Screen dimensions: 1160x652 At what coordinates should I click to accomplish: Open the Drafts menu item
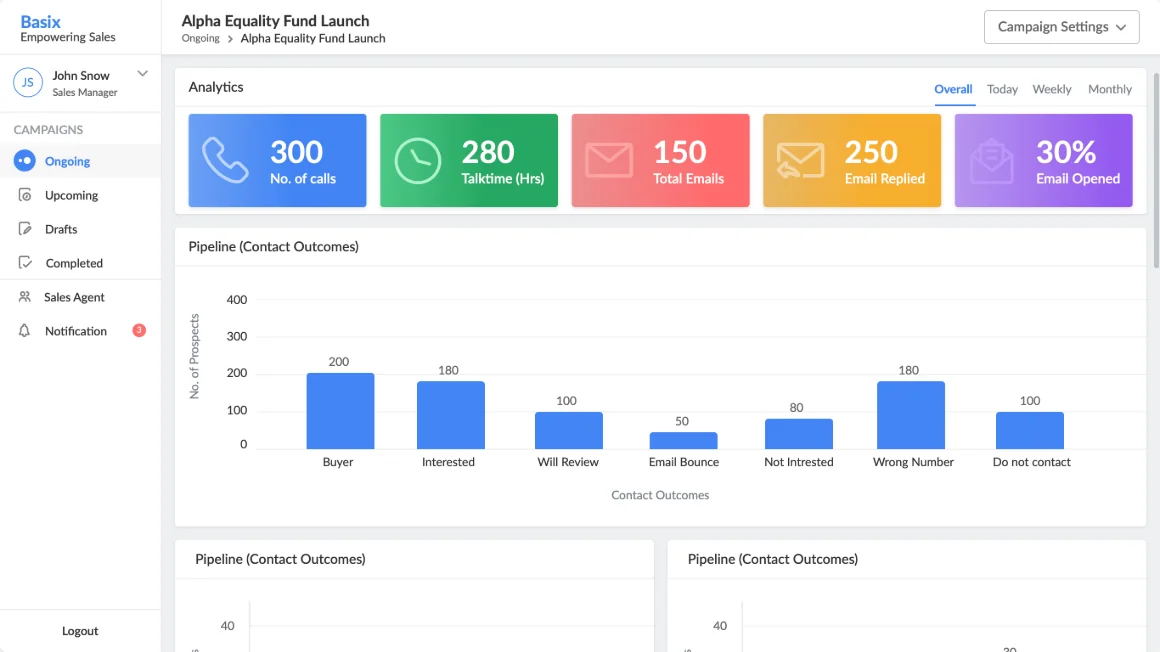point(80,229)
